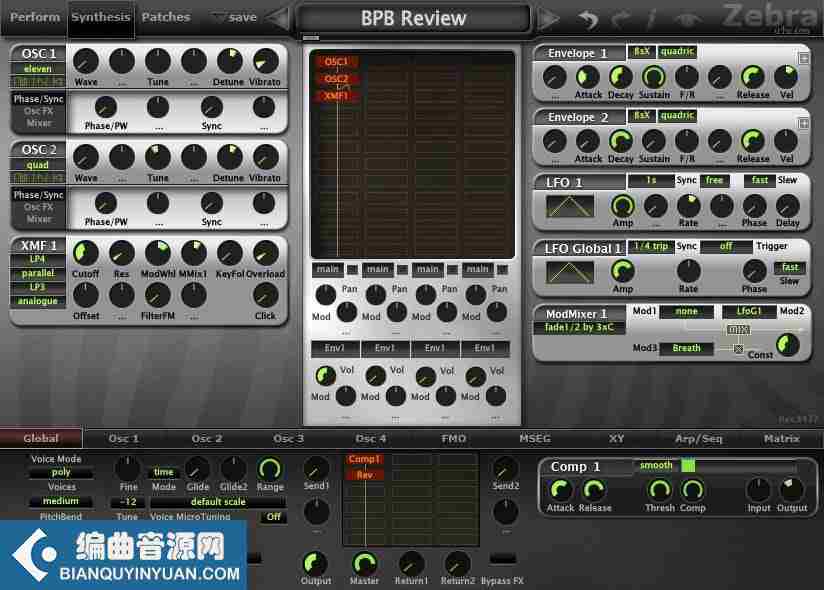Click the Comp 1 Thresh knob
Image resolution: width=824 pixels, height=590 pixels.
click(x=660, y=489)
